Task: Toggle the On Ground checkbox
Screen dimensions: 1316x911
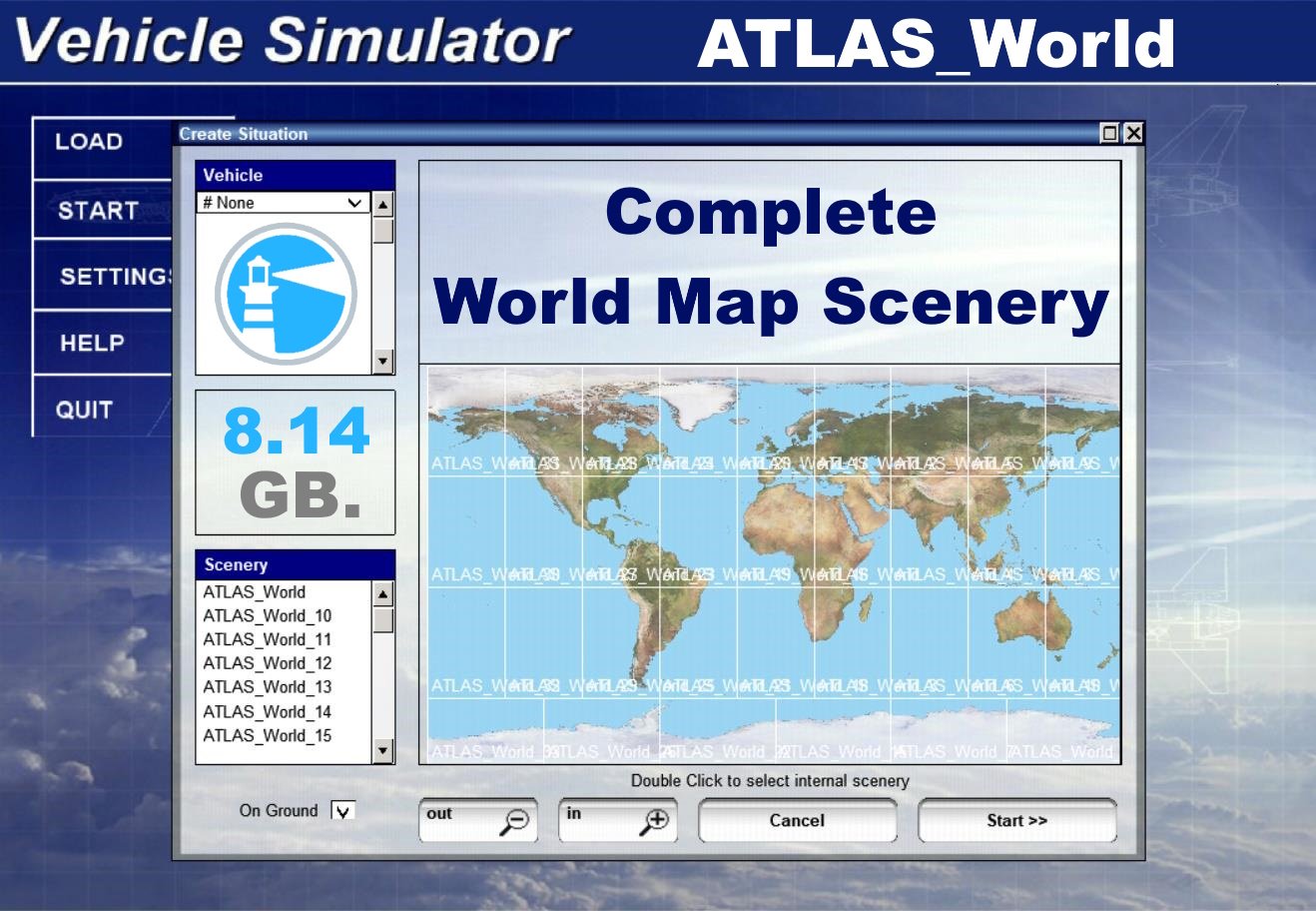Action: coord(343,810)
